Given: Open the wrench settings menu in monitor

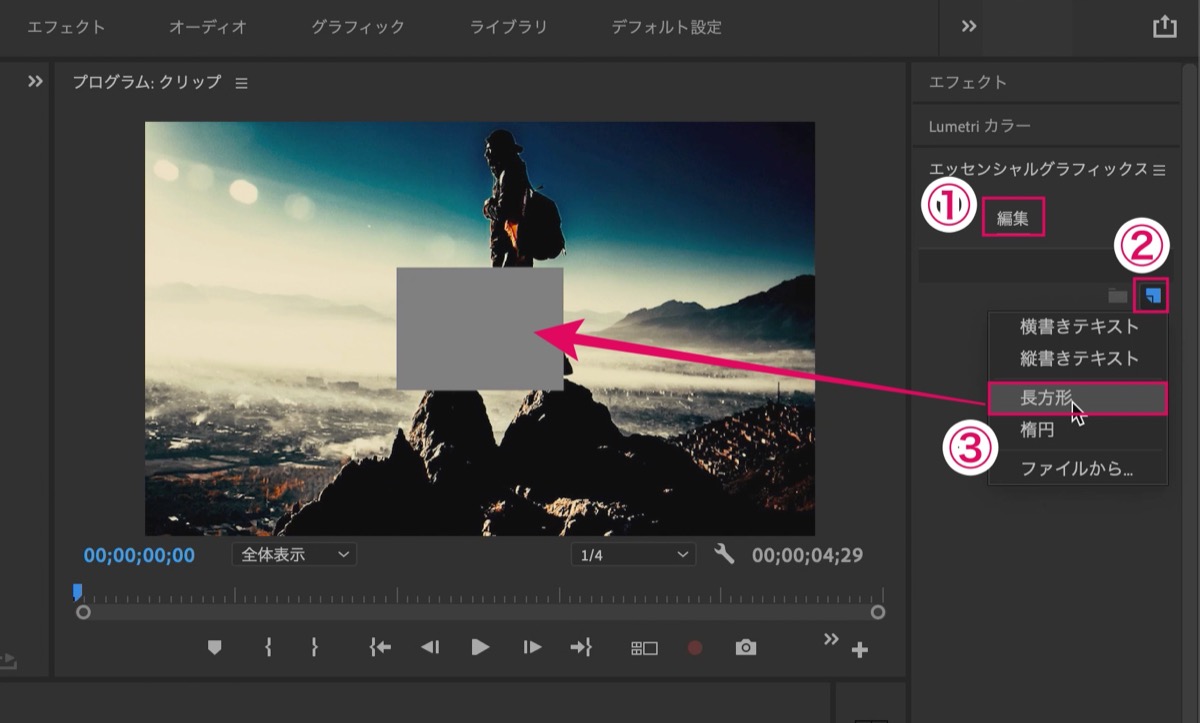Looking at the screenshot, I should [725, 554].
